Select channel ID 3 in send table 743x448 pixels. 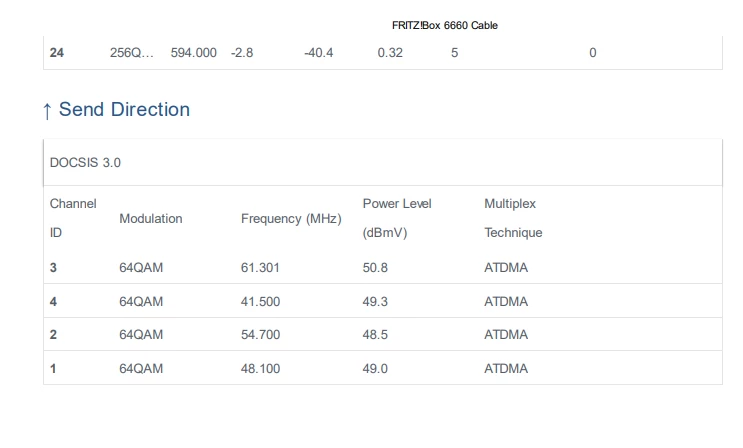tap(53, 268)
